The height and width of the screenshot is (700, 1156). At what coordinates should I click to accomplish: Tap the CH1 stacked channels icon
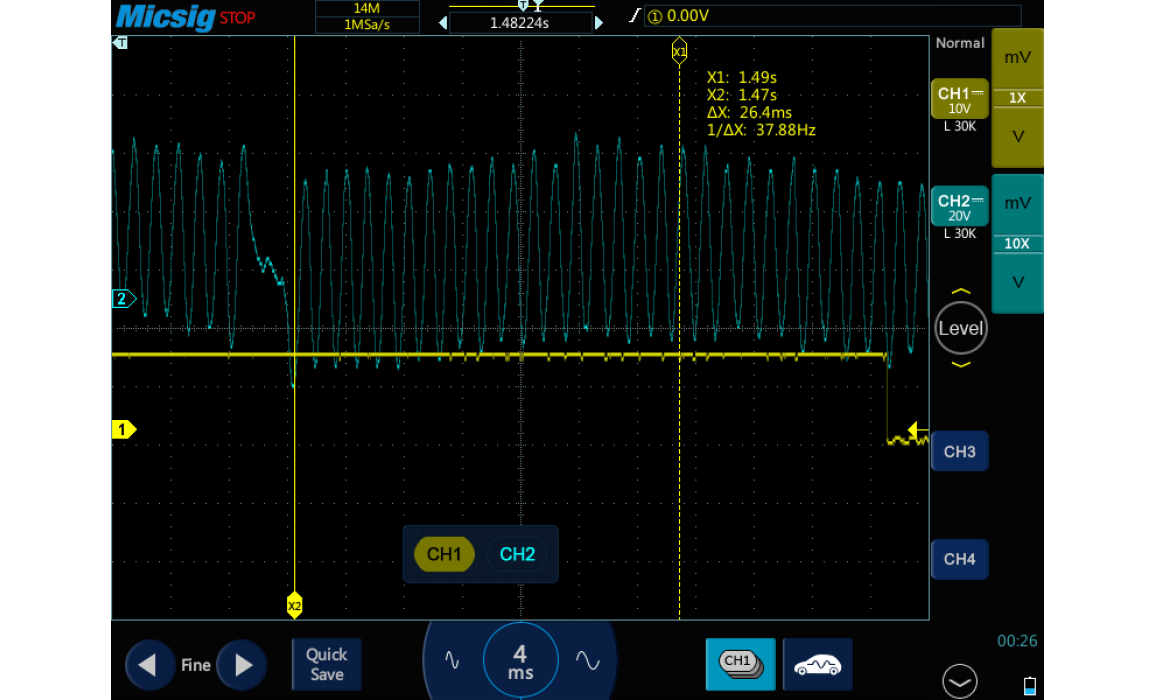coord(739,664)
